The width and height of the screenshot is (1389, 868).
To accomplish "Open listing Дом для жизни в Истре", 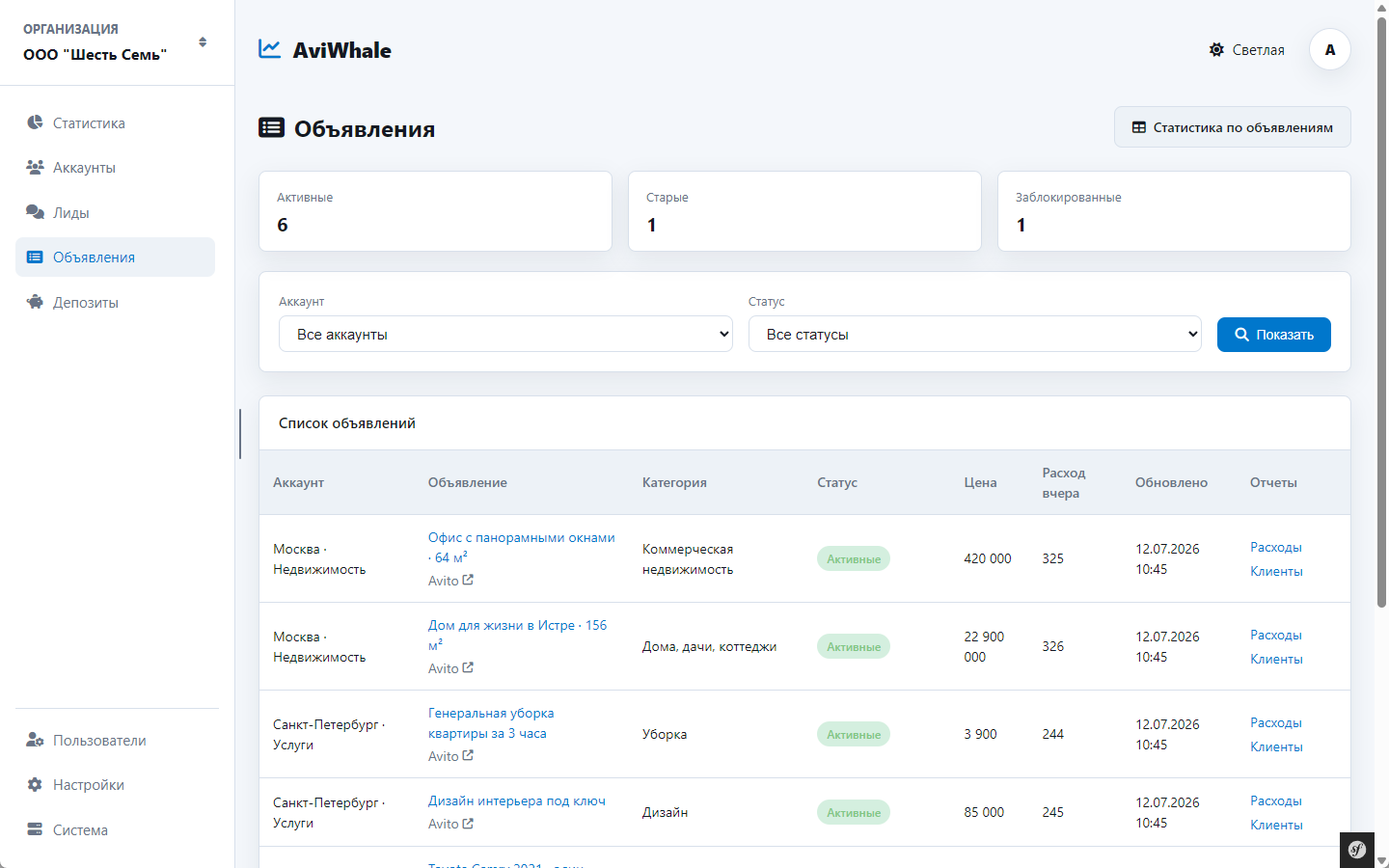I will tap(517, 635).
